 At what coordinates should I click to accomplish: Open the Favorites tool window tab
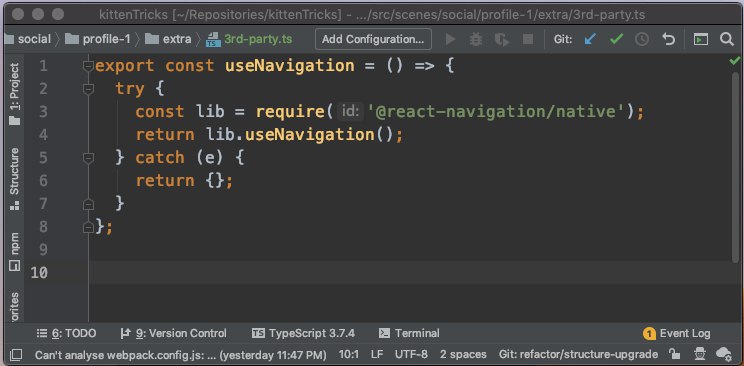(15, 307)
